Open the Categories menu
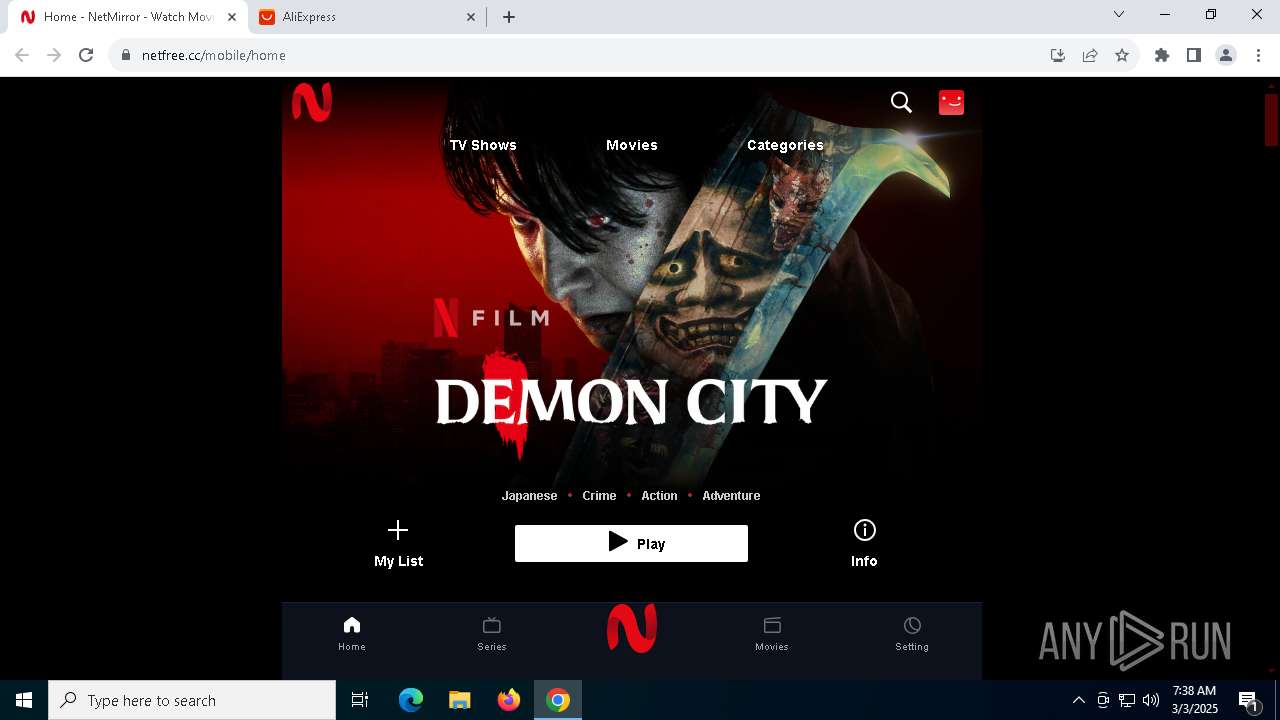This screenshot has width=1280, height=720. [x=785, y=145]
